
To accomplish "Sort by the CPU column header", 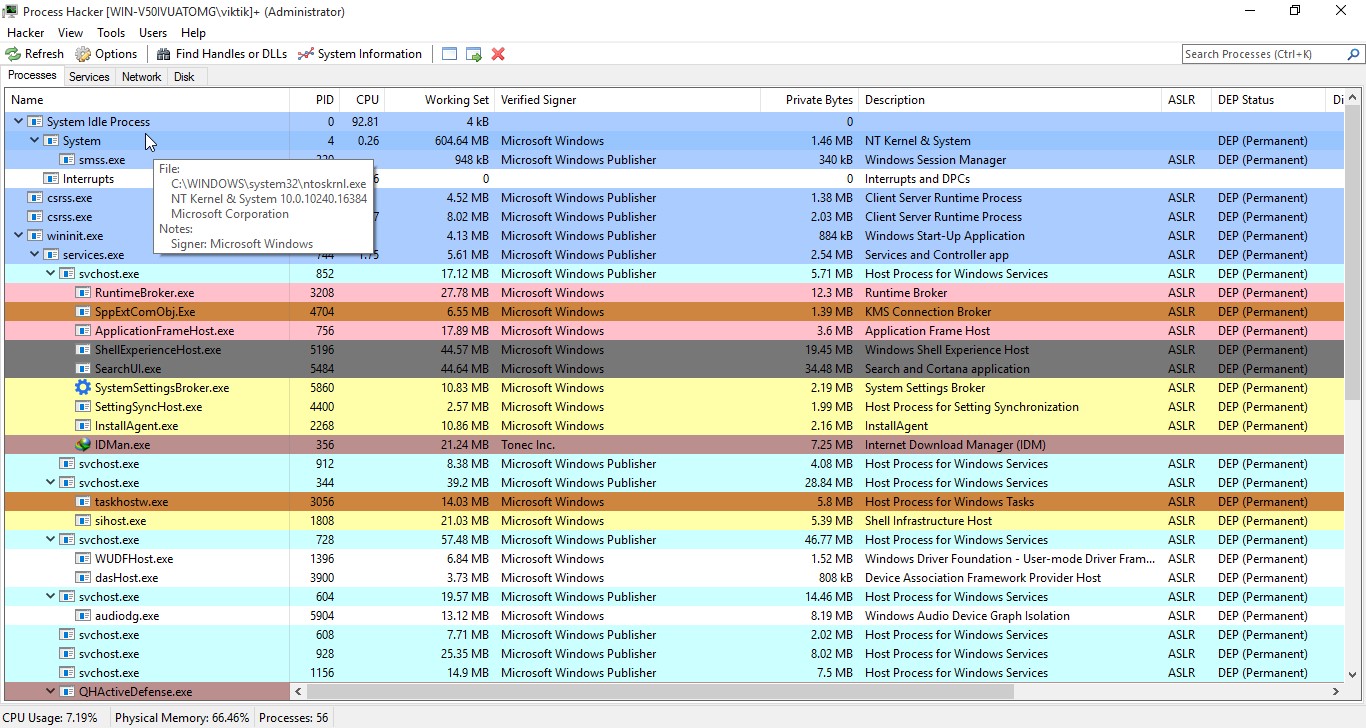I will pyautogui.click(x=367, y=100).
